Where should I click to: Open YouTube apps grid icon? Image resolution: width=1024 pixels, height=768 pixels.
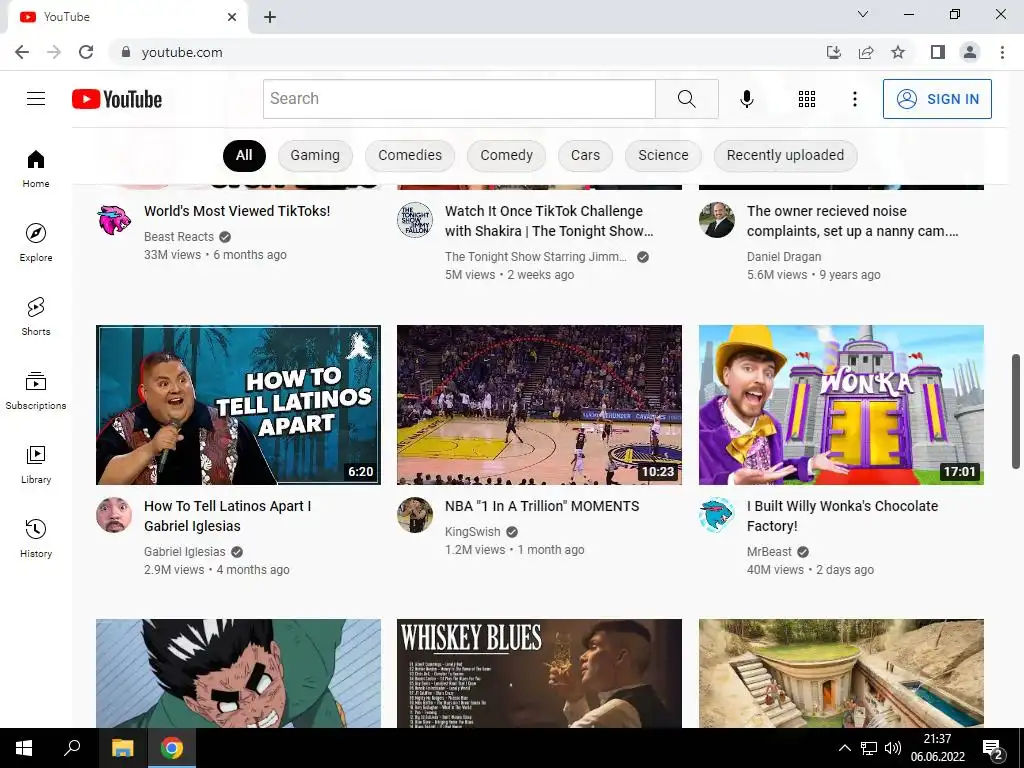(807, 99)
